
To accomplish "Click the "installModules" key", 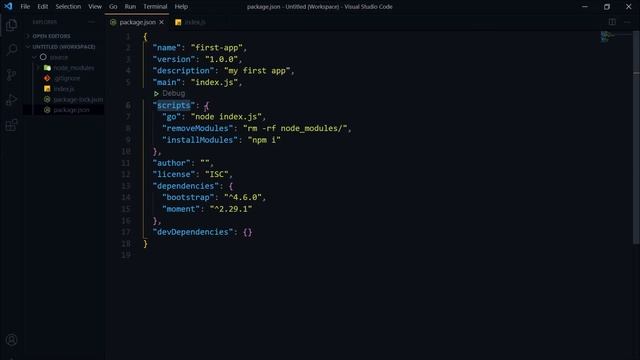I will click(x=200, y=140).
